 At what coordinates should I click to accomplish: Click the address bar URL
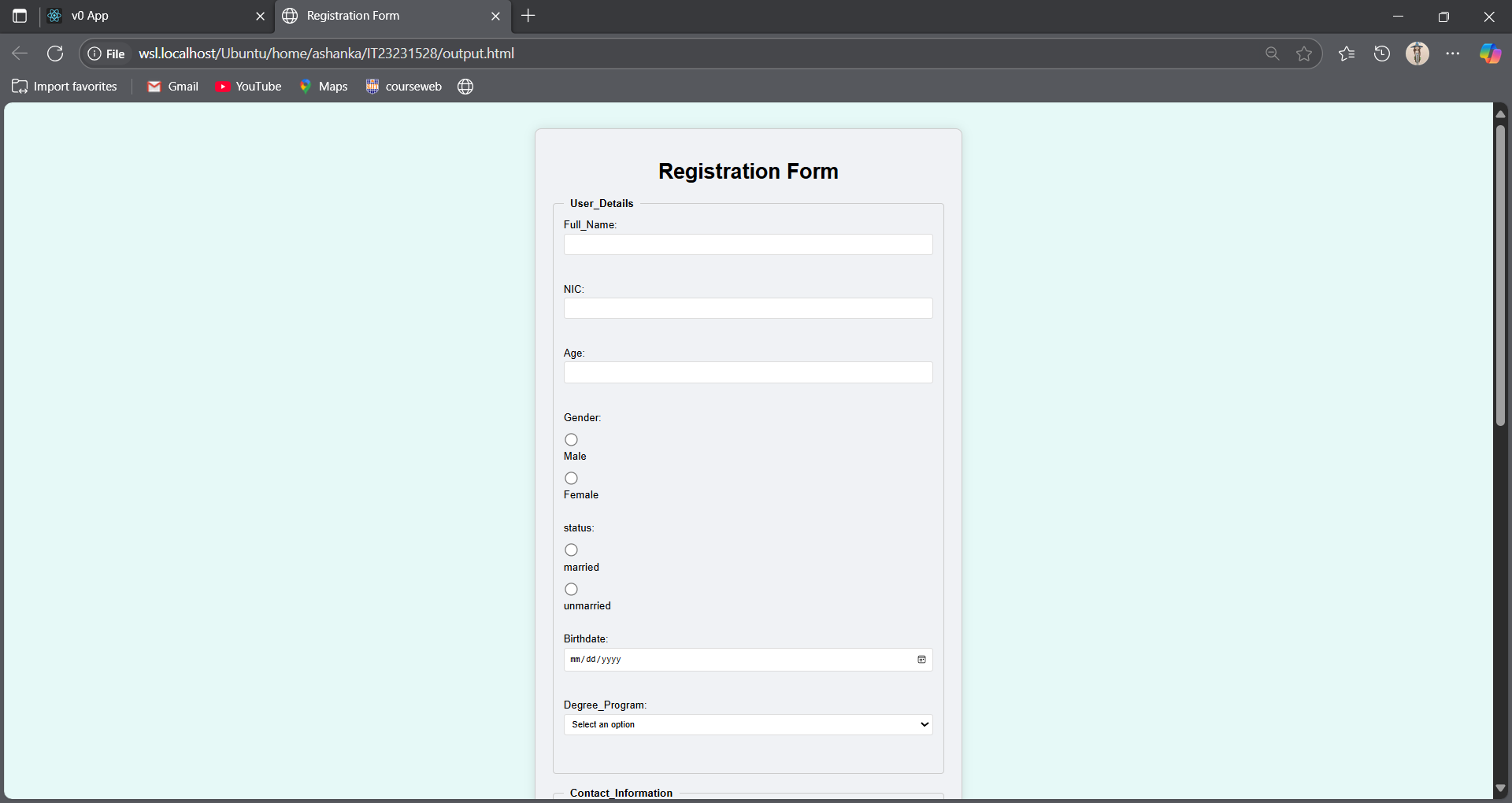point(326,54)
